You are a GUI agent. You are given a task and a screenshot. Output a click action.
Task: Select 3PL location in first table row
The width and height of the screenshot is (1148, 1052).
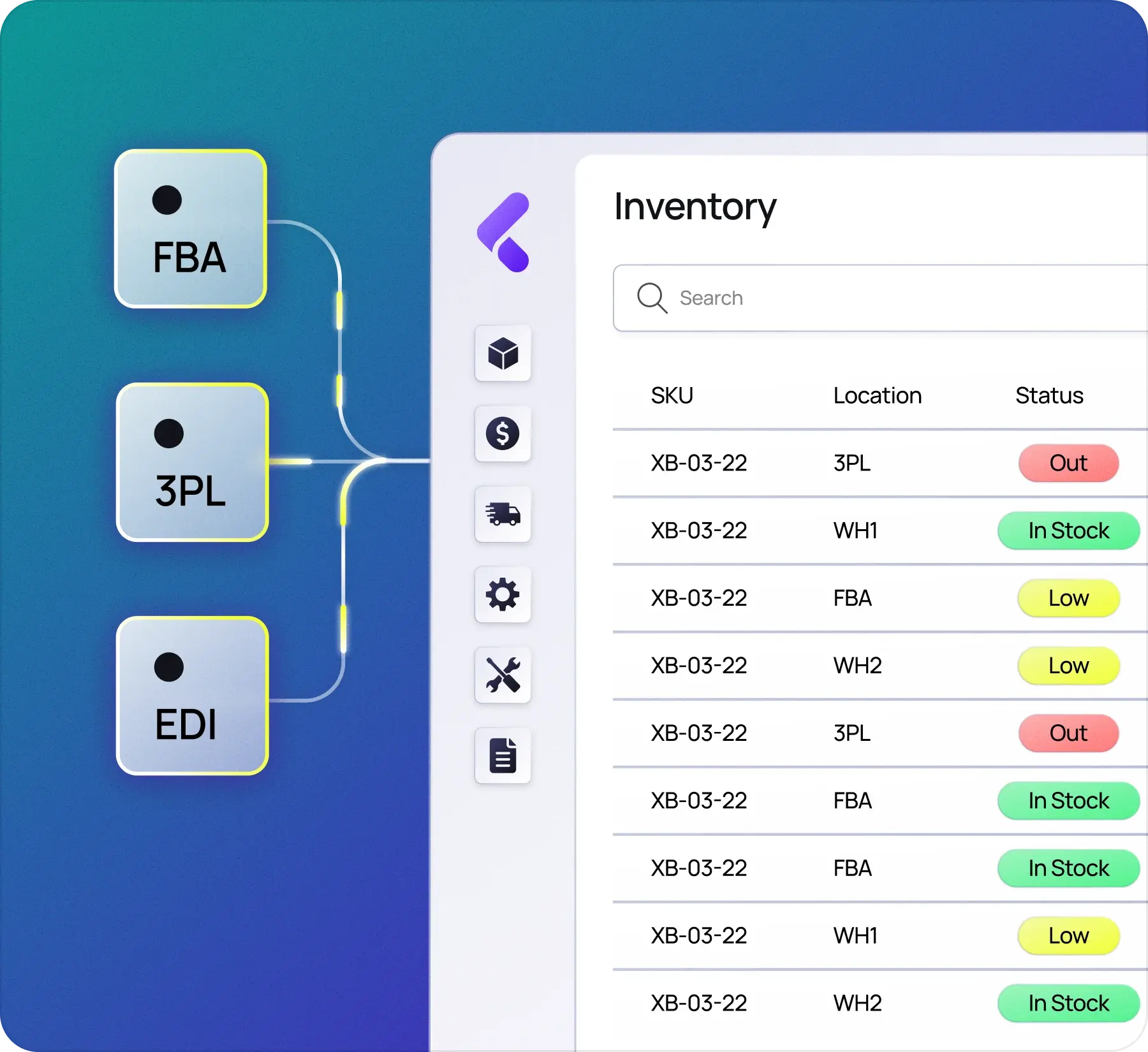click(851, 463)
